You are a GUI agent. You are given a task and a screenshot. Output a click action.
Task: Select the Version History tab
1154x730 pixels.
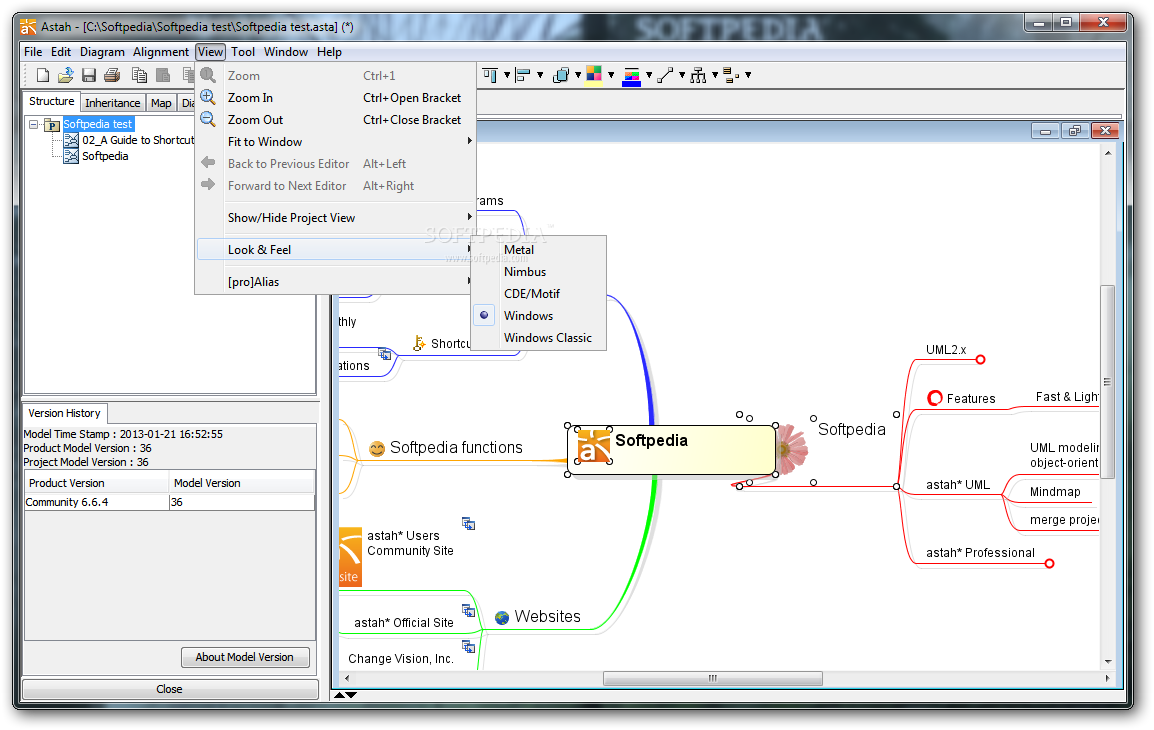click(x=65, y=414)
